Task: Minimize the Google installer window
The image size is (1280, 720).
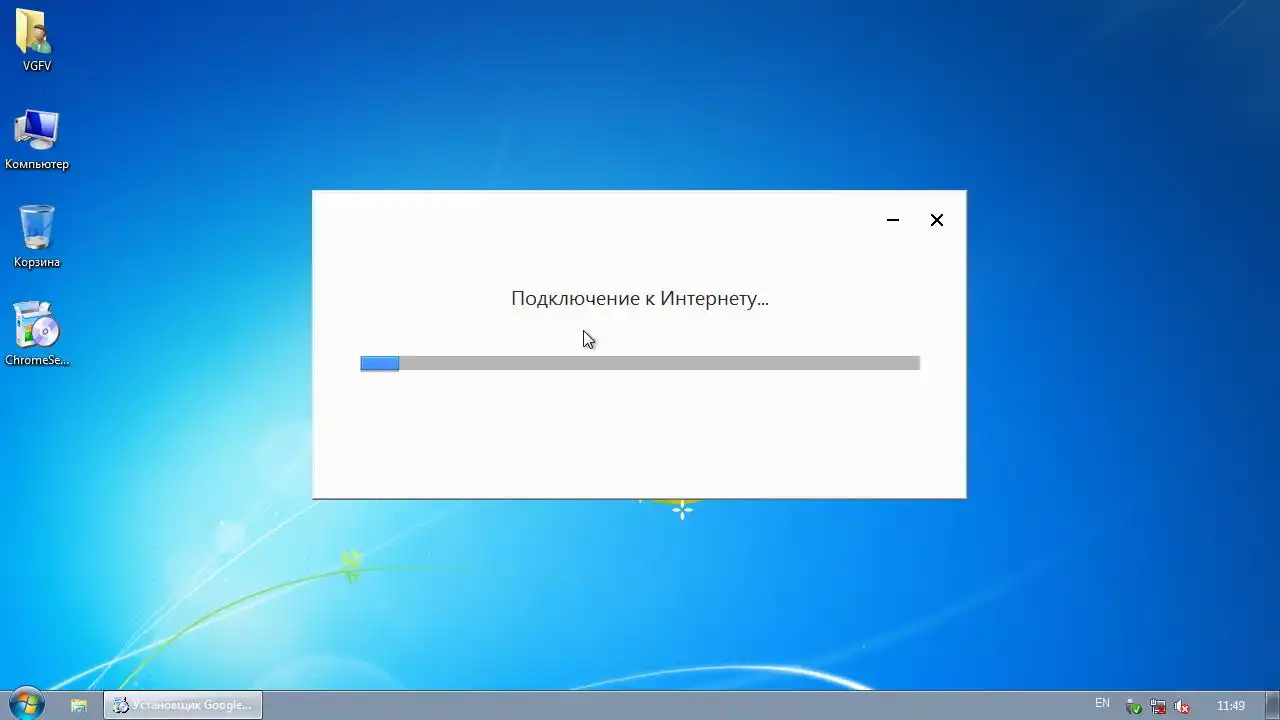Action: coord(893,220)
